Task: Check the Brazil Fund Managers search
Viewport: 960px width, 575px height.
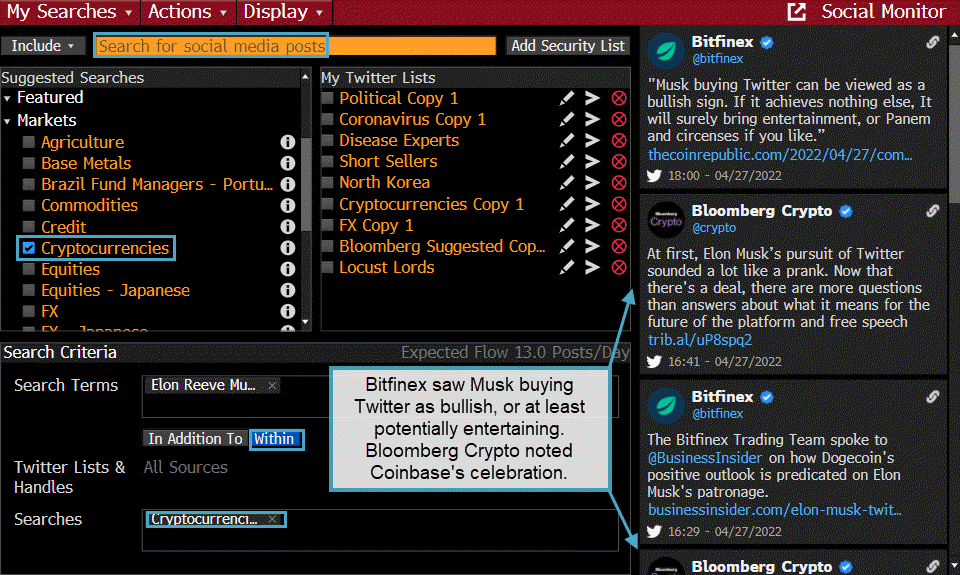Action: pos(28,184)
